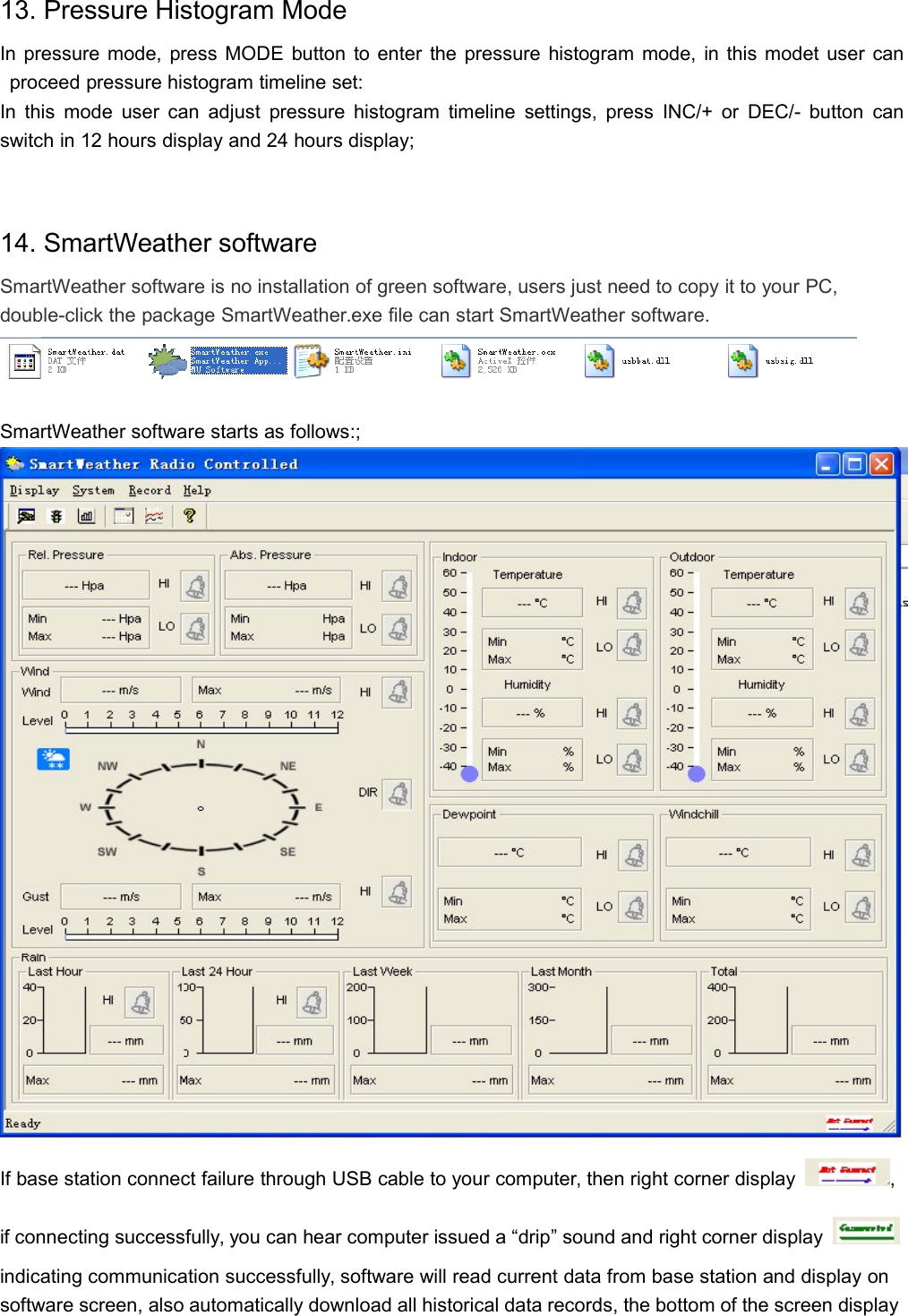
Task: Click the line graph toolbar icon
Action: pos(154,516)
